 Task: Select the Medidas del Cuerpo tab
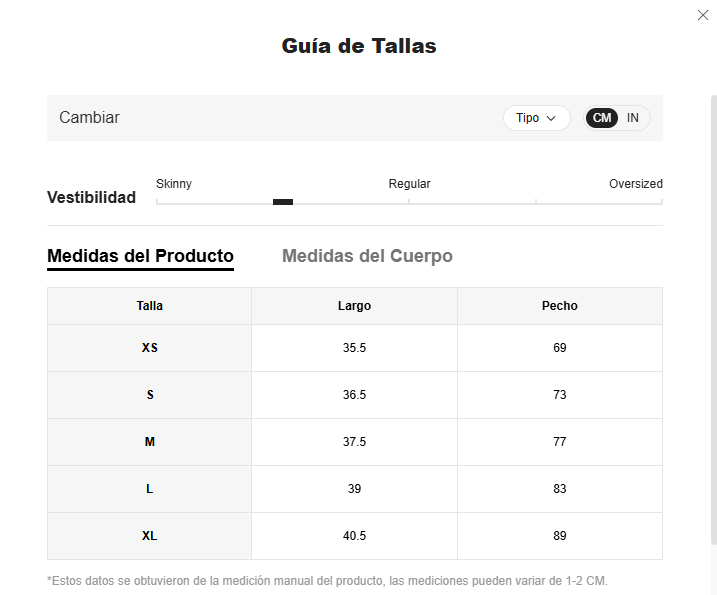click(x=367, y=256)
